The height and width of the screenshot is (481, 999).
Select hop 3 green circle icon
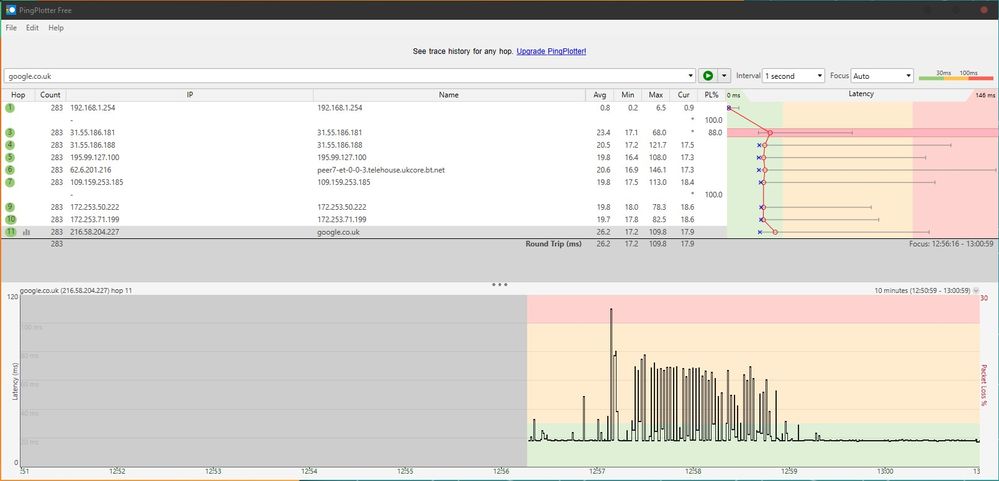point(10,133)
